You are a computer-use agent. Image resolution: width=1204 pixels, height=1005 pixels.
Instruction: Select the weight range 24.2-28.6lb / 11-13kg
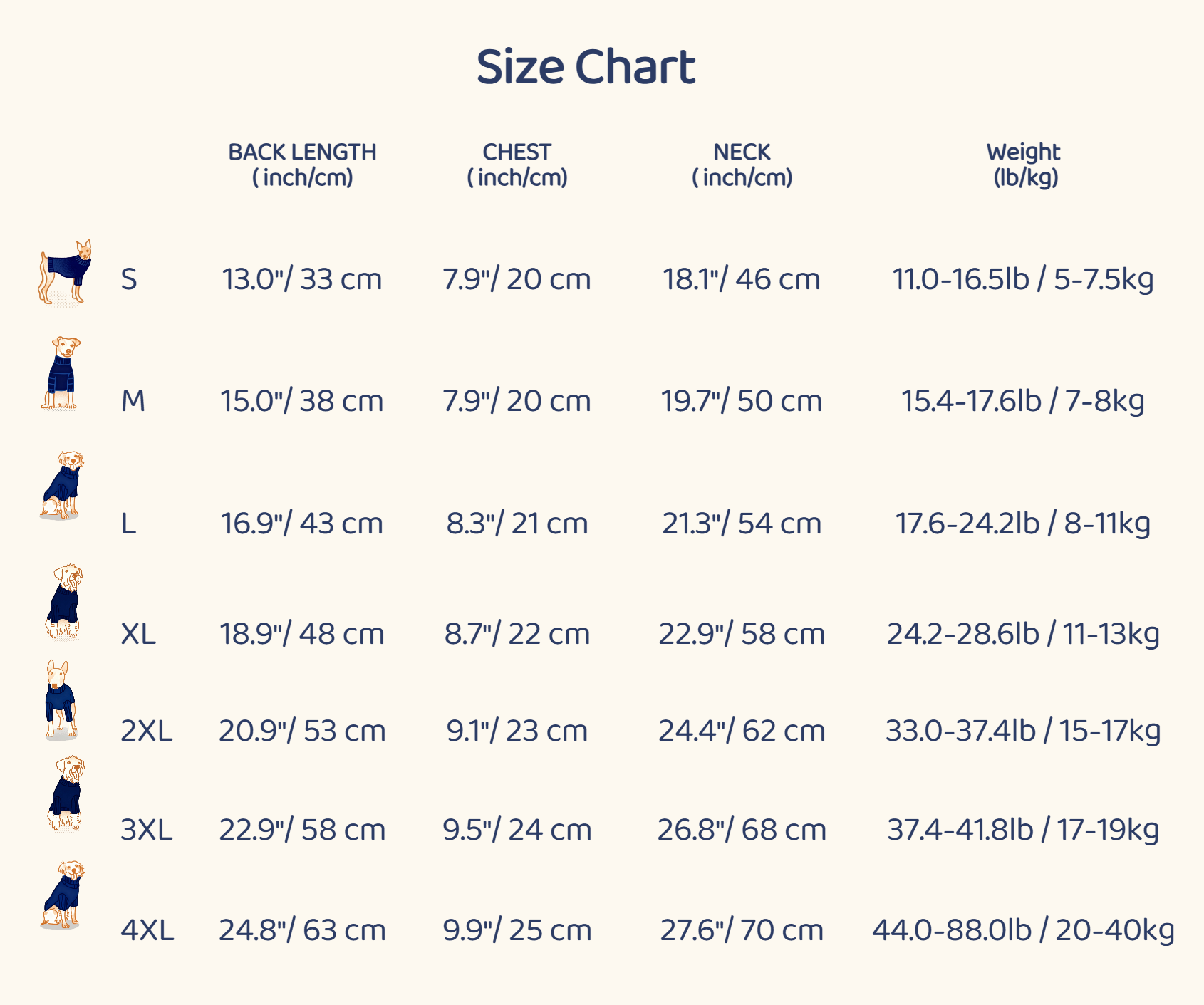1023,634
